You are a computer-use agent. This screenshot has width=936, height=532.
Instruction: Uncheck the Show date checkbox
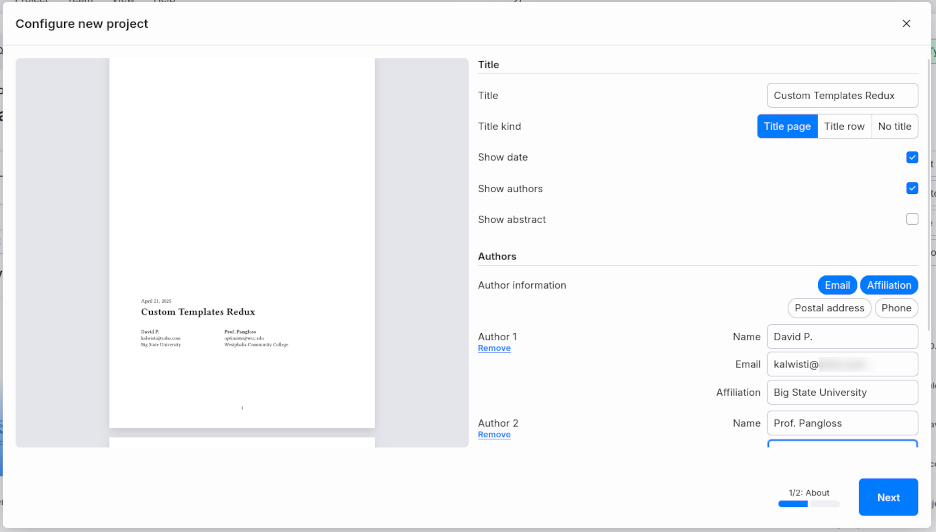point(912,157)
